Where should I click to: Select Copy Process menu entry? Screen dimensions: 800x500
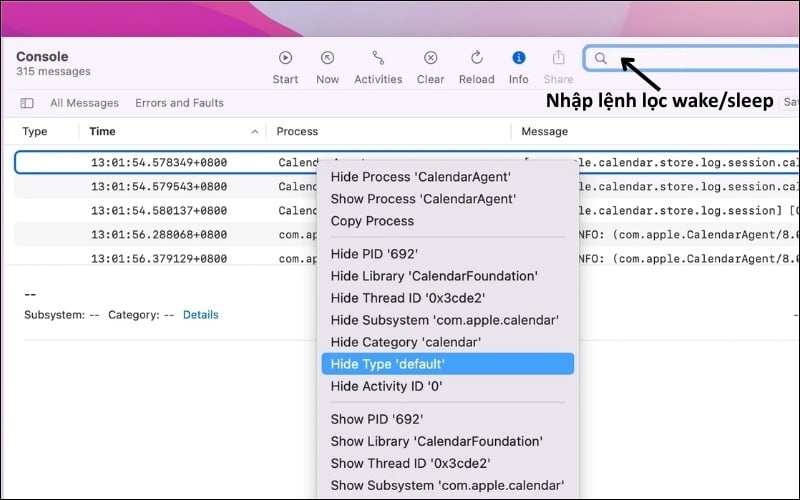372,221
